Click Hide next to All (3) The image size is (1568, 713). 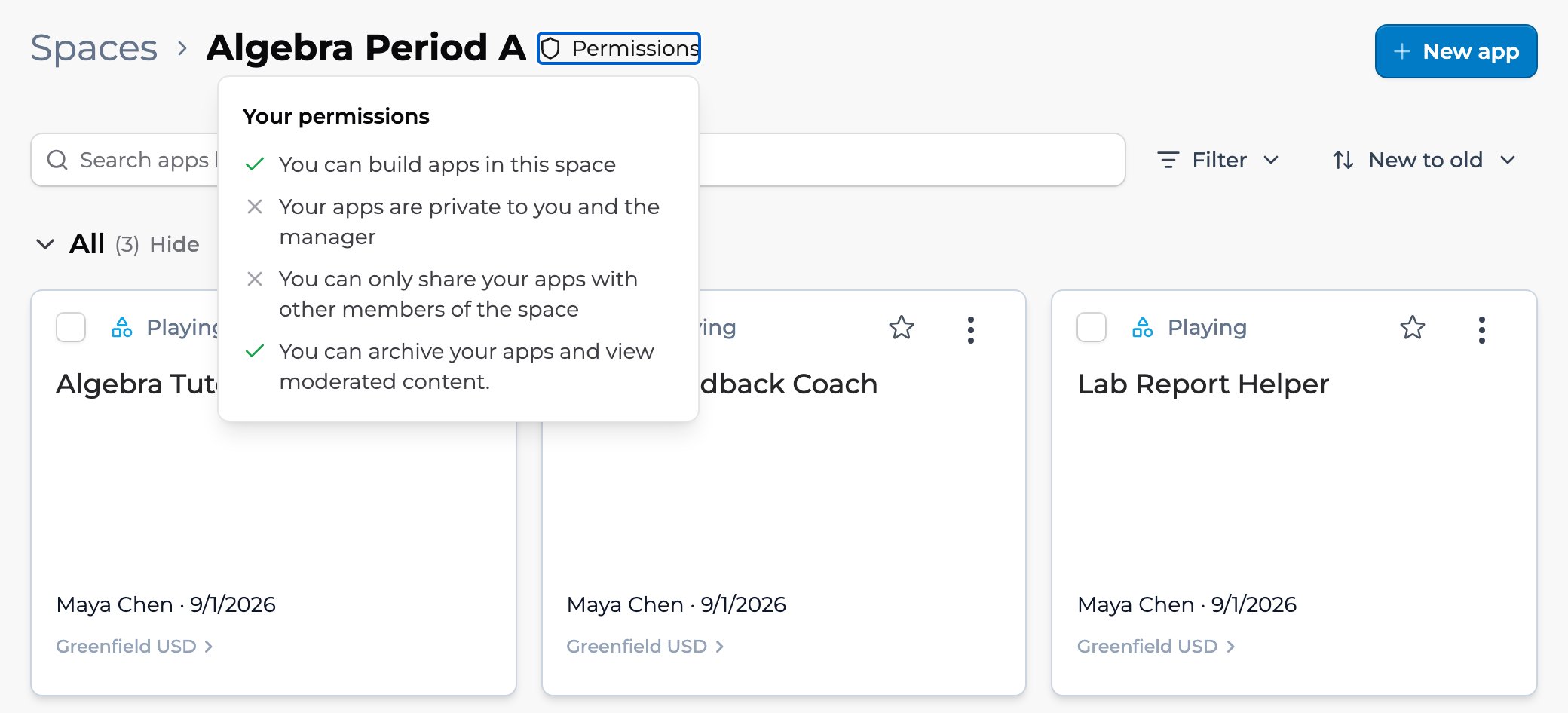(x=174, y=244)
